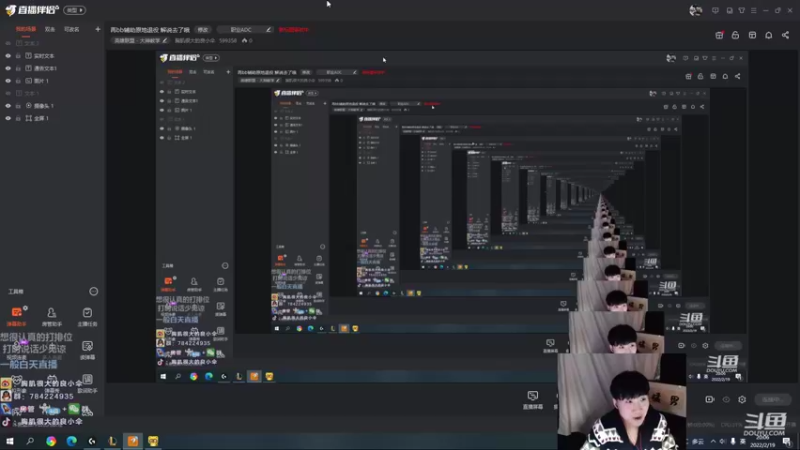Viewport: 800px width, 450px height.
Task: Select the 图片 1 layer row
Action: tap(52, 81)
